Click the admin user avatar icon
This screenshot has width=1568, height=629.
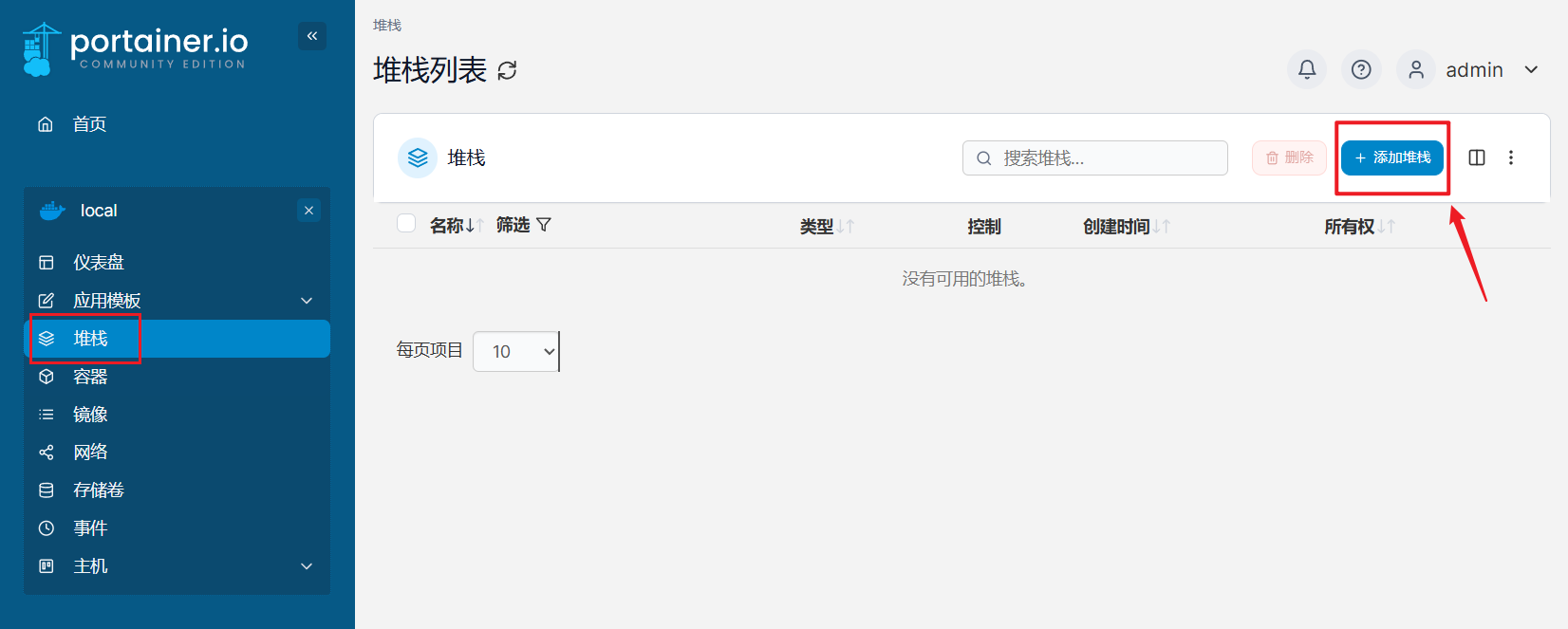(x=1416, y=69)
